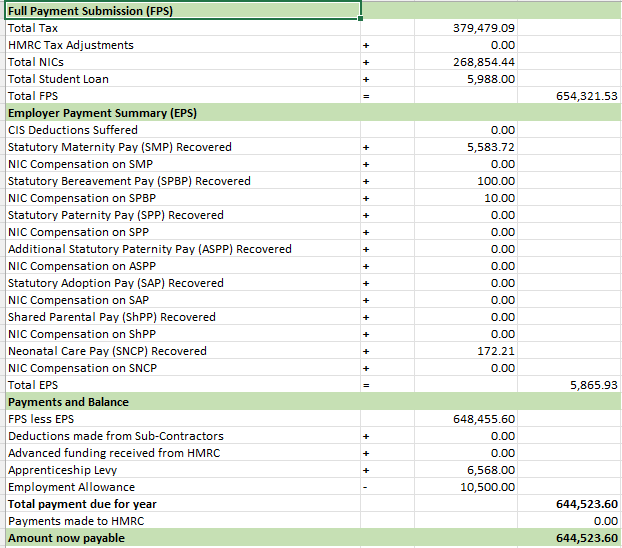Select the Employer Payment Summary (EPS) header
This screenshot has width=622, height=548.
pos(102,113)
